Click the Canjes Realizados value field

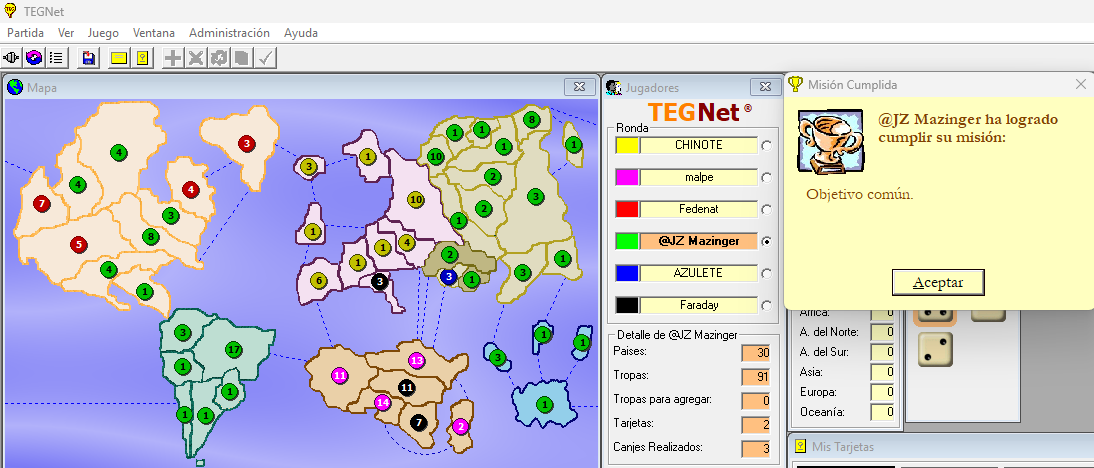[756, 449]
